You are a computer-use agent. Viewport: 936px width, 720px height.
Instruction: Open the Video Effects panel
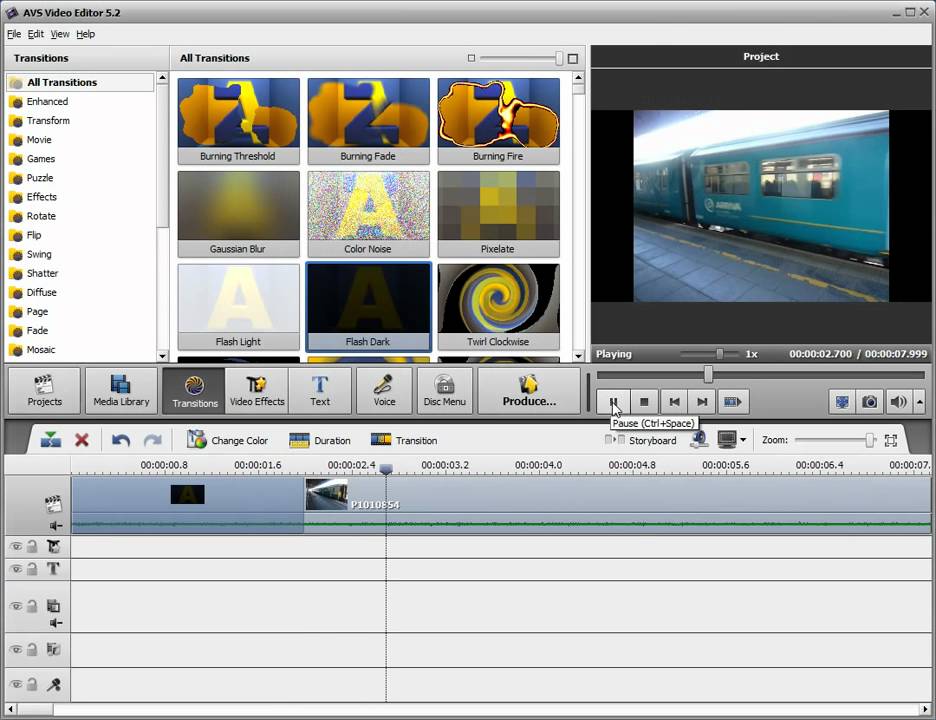pyautogui.click(x=257, y=390)
